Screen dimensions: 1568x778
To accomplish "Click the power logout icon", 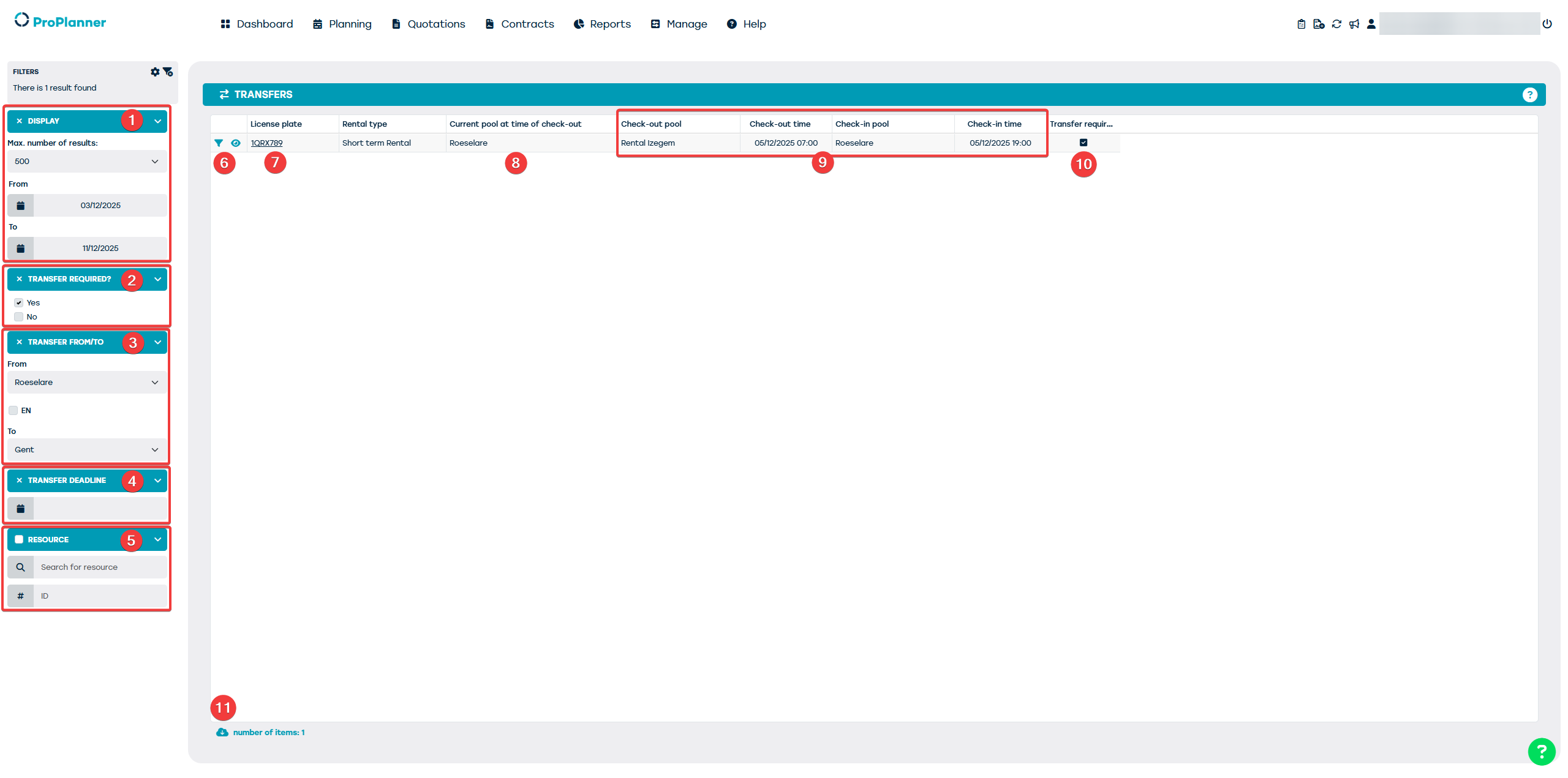I will (x=1547, y=24).
